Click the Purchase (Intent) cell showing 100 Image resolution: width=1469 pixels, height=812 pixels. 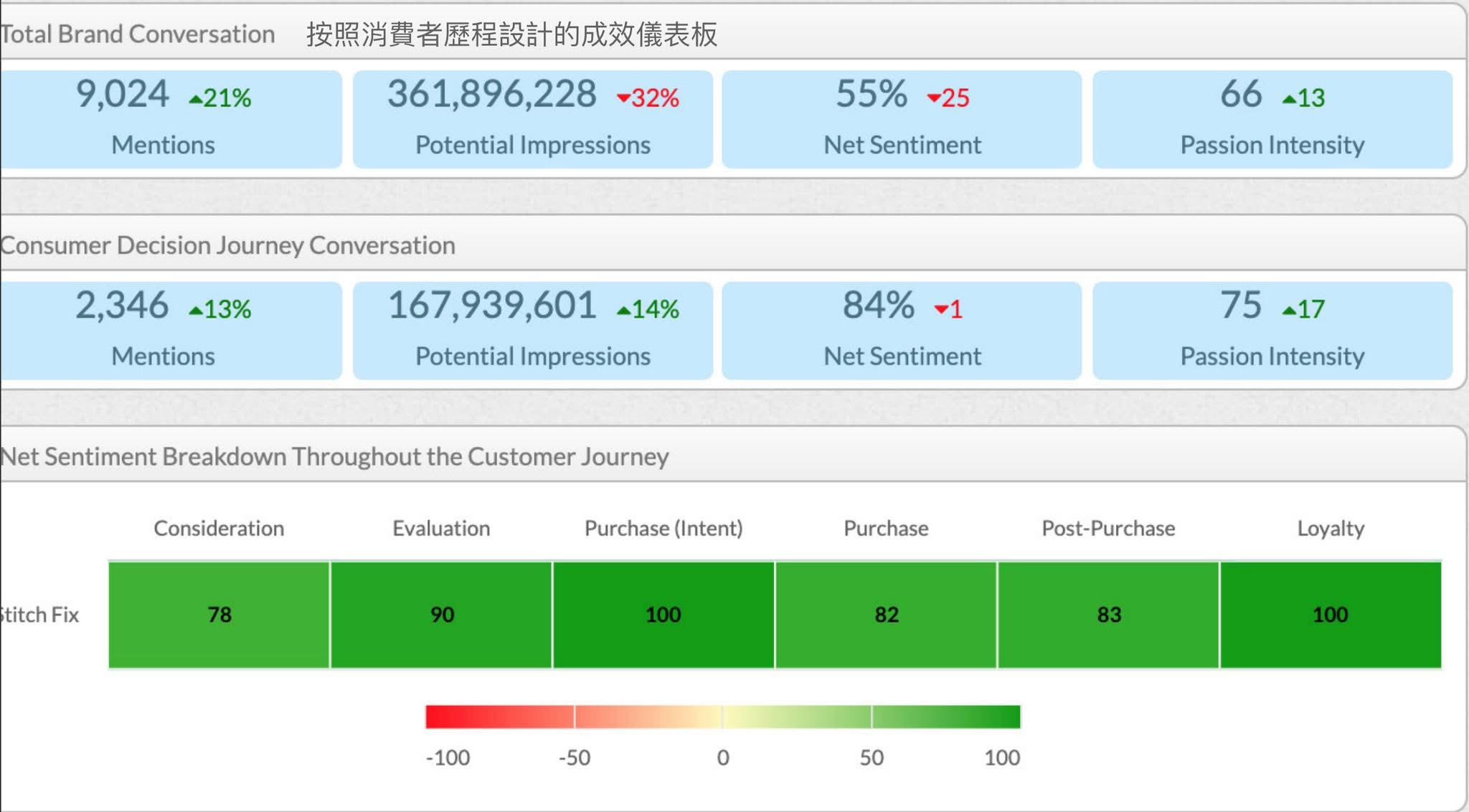pyautogui.click(x=663, y=615)
